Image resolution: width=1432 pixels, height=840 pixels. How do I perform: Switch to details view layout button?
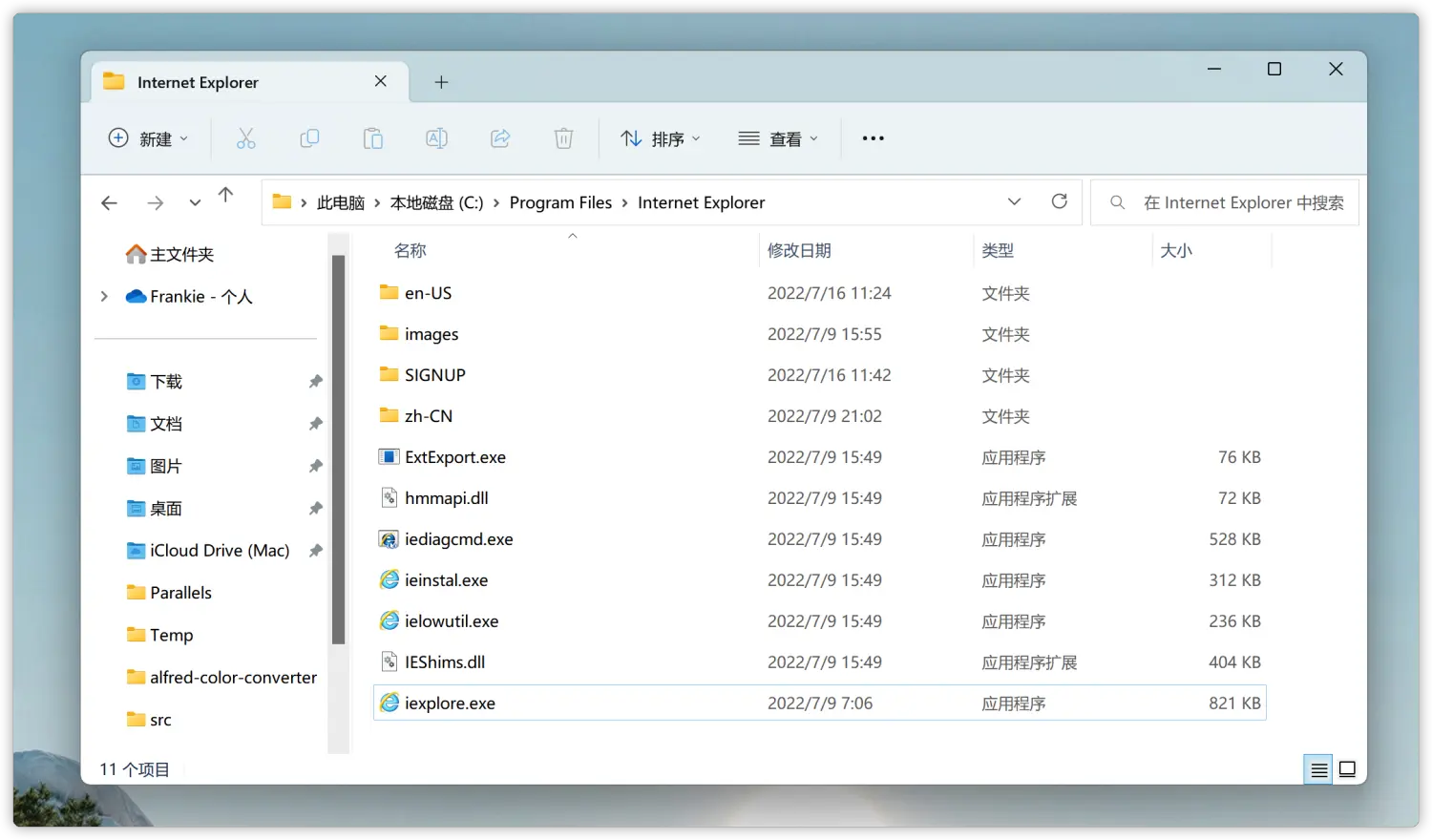click(x=1318, y=769)
